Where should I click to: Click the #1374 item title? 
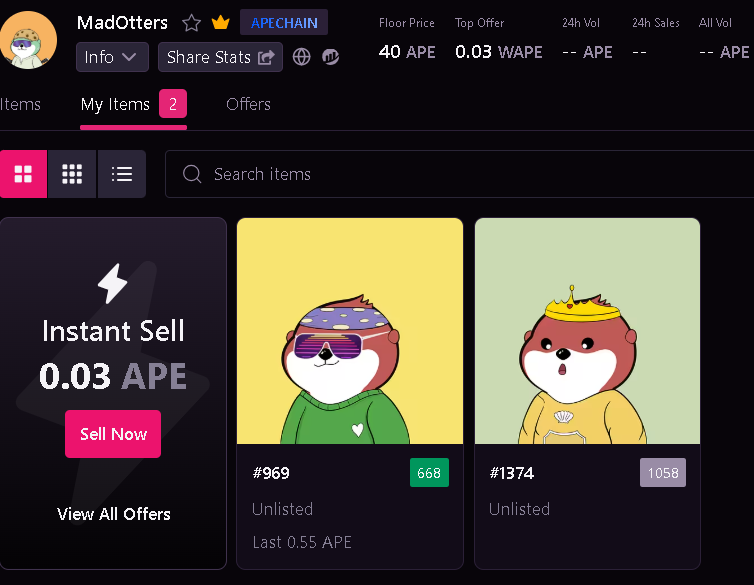click(512, 473)
